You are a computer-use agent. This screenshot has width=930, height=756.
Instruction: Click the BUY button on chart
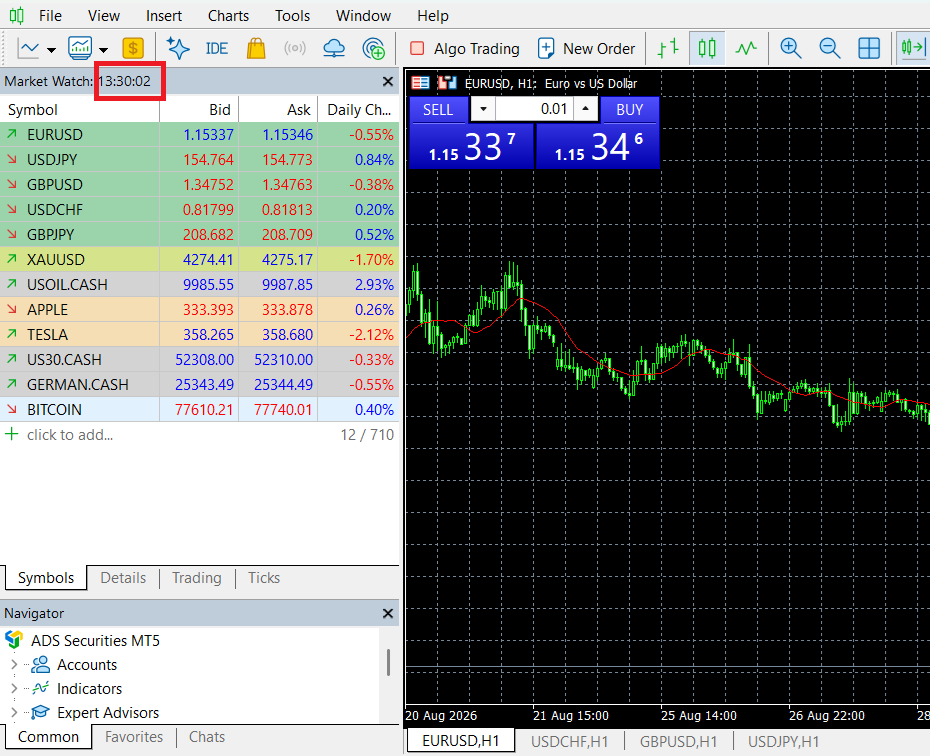coord(629,110)
